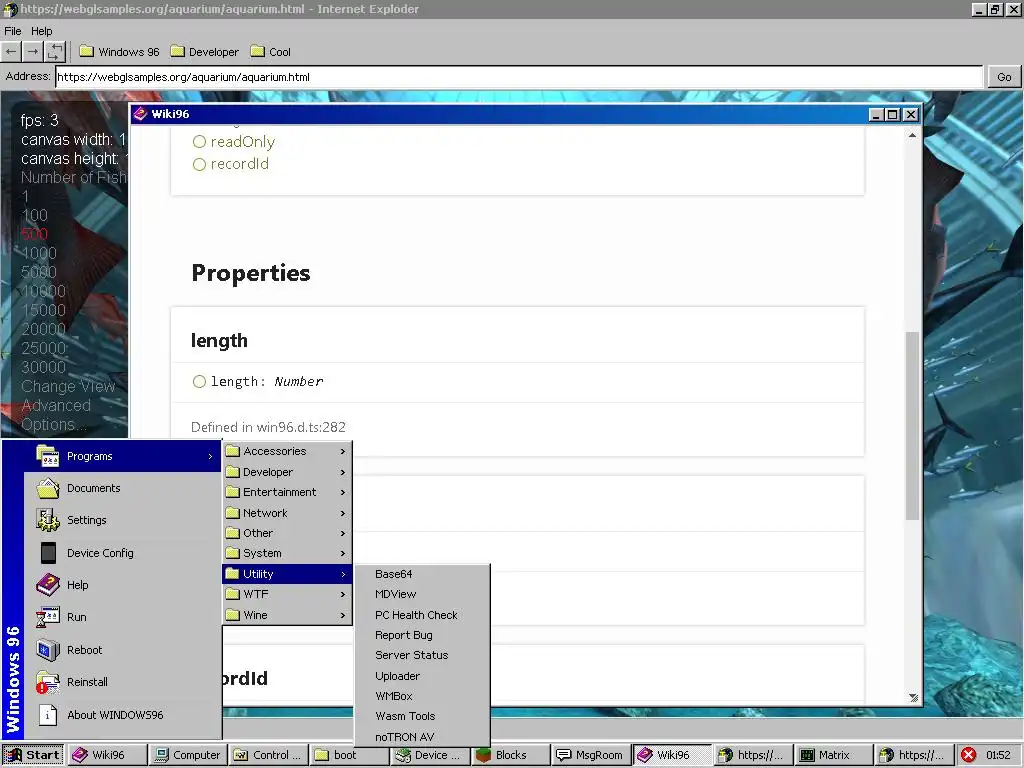1024x768 pixels.
Task: Set number of fish to 100
Action: tap(34, 215)
